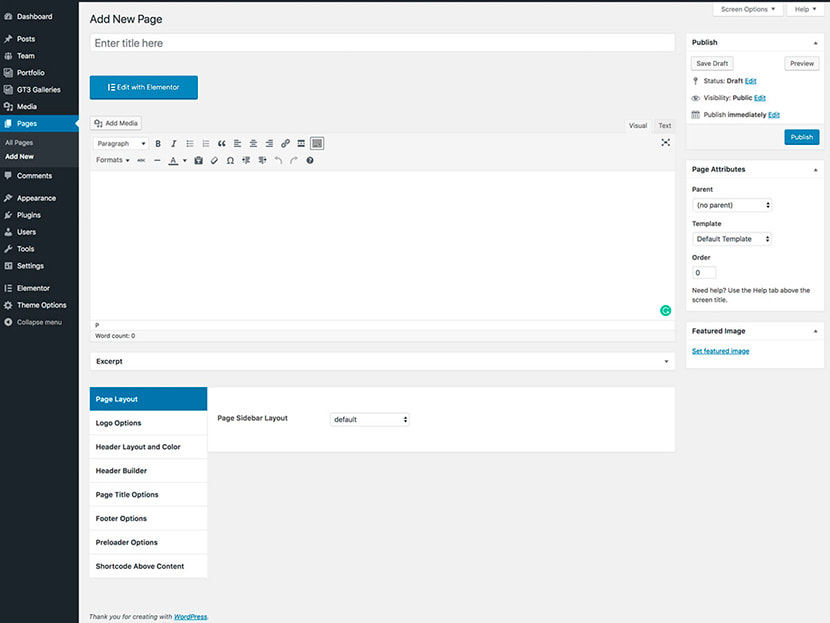Insert or edit a link
830x623 pixels.
285,143
